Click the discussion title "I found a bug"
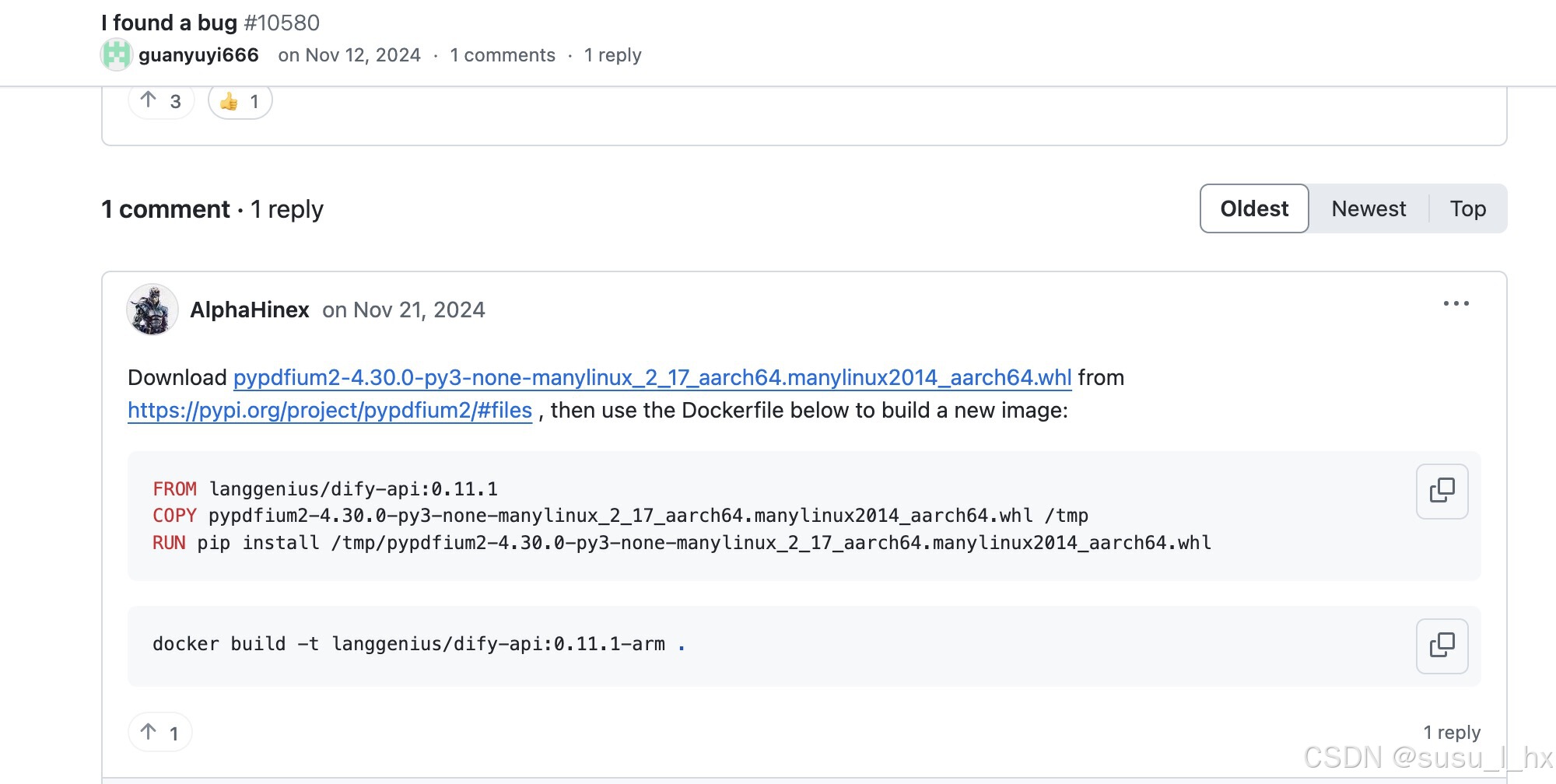 (x=169, y=23)
